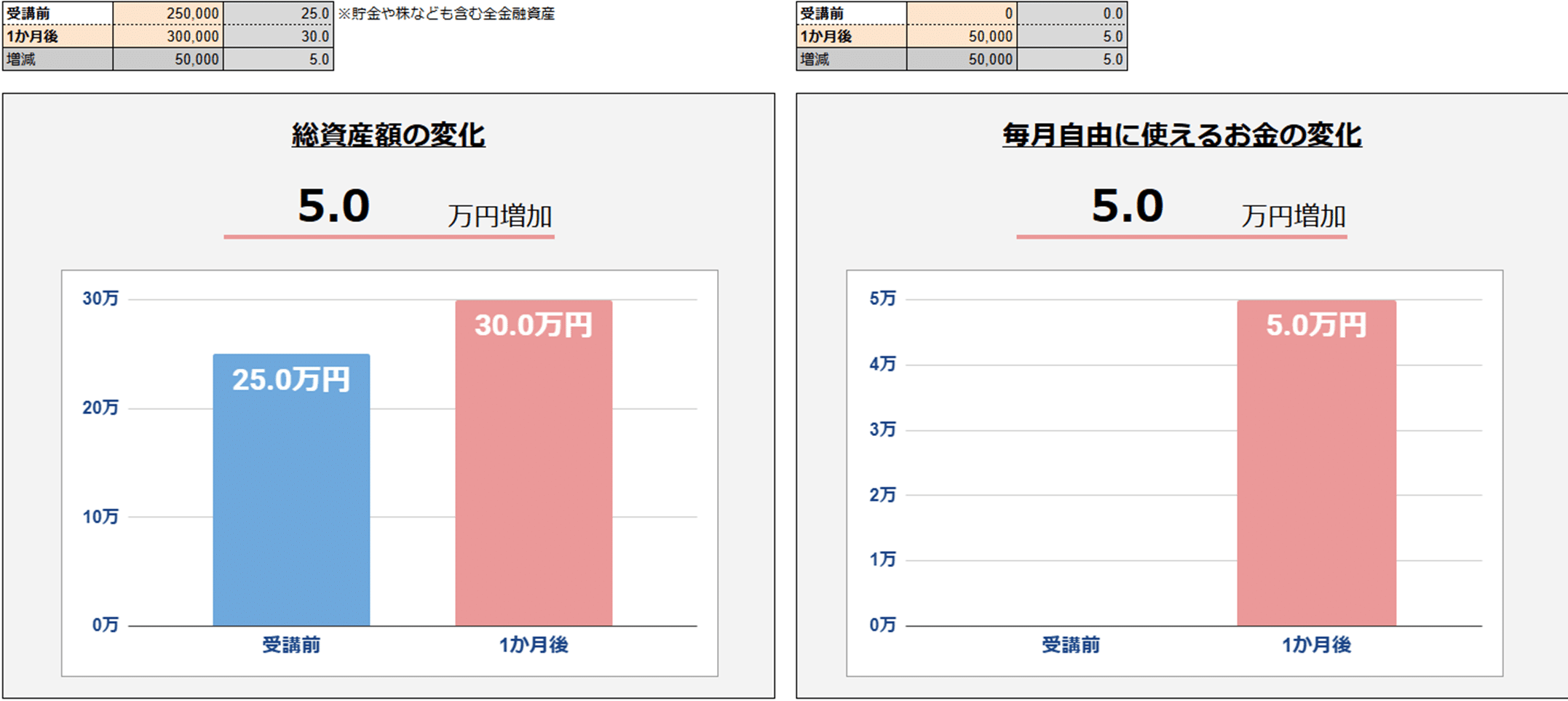Image resolution: width=1568 pixels, height=701 pixels.
Task: Select the cell containing 250,000
Action: pos(168,13)
